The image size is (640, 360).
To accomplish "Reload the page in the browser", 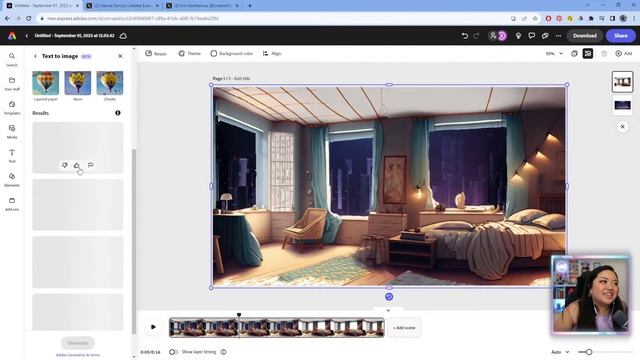I will click(29, 18).
